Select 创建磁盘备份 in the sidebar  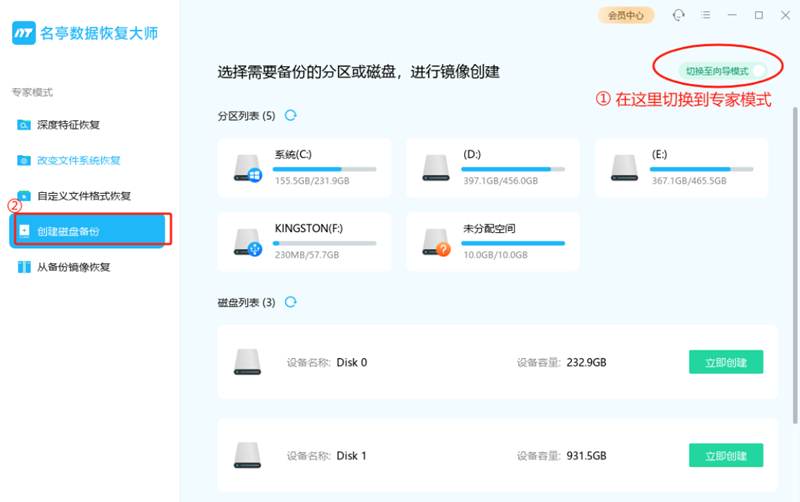(x=87, y=231)
